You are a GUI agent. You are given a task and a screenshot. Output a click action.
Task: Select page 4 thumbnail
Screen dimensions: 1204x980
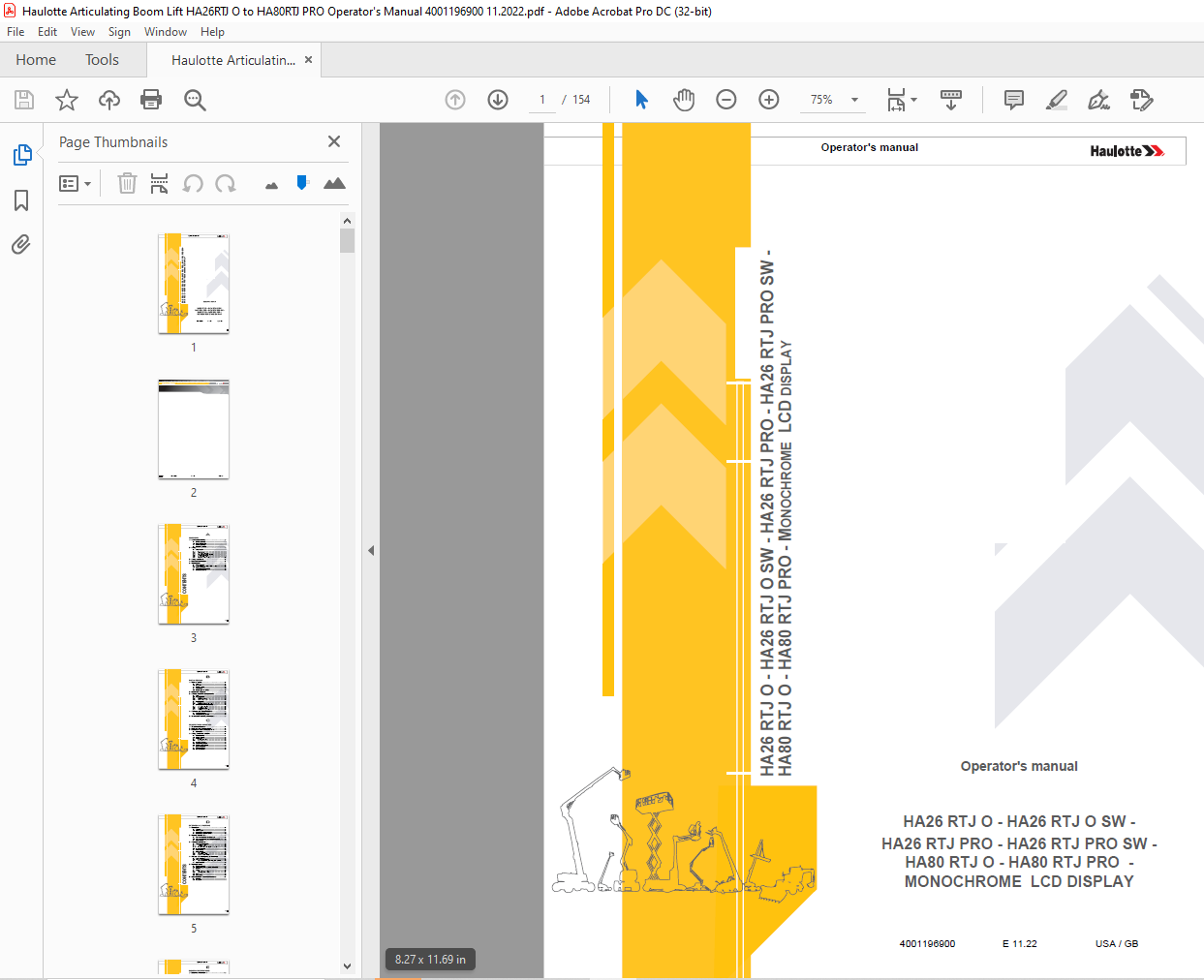coord(194,720)
